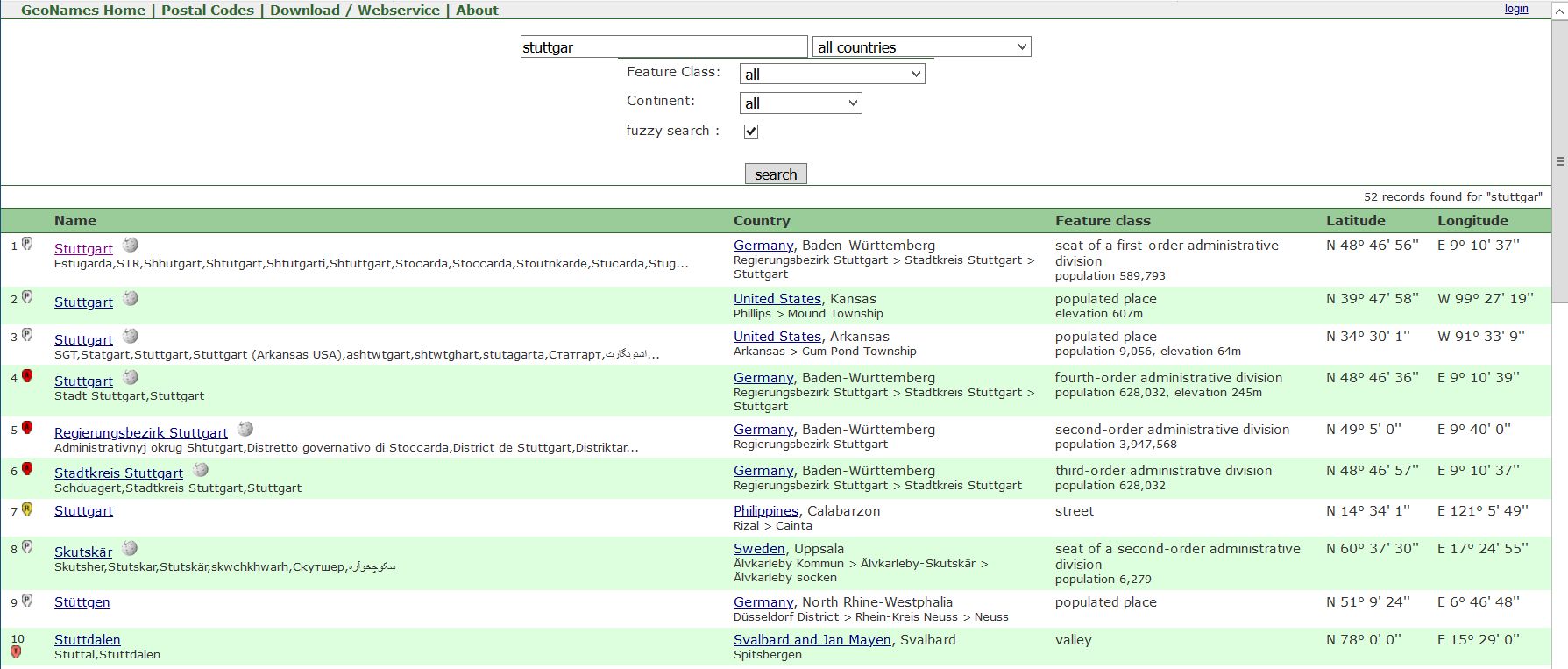Open the Continent dropdown
The image size is (1568, 669).
point(800,103)
